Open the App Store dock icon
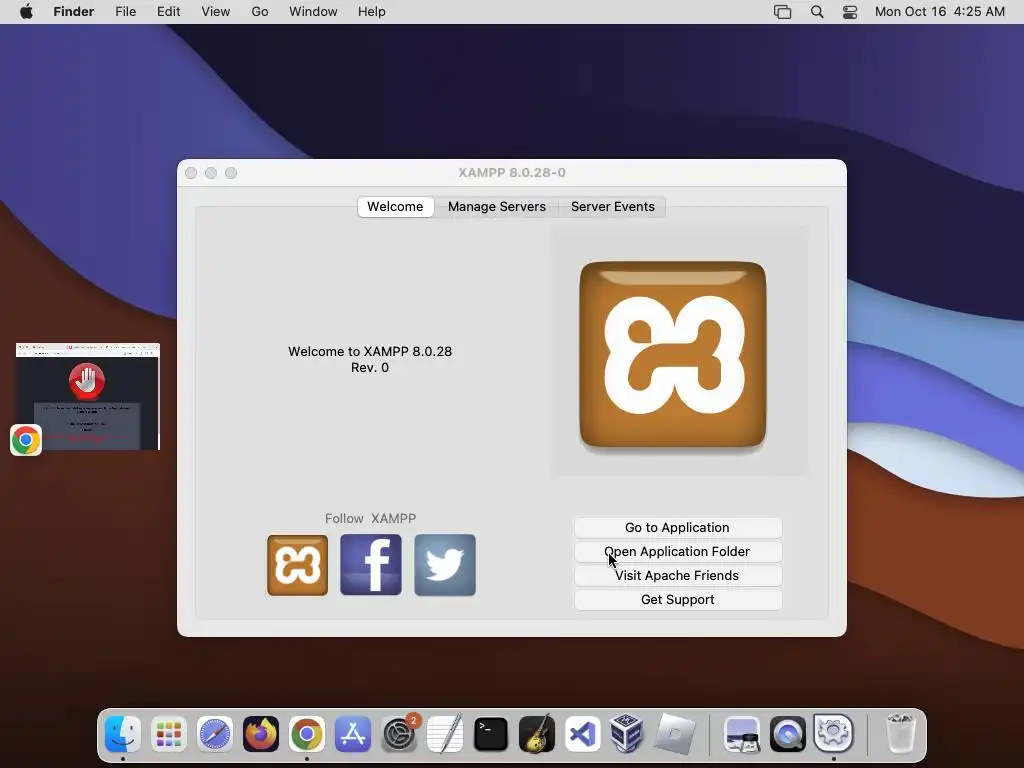Screen dimensions: 1024x768 coord(353,733)
